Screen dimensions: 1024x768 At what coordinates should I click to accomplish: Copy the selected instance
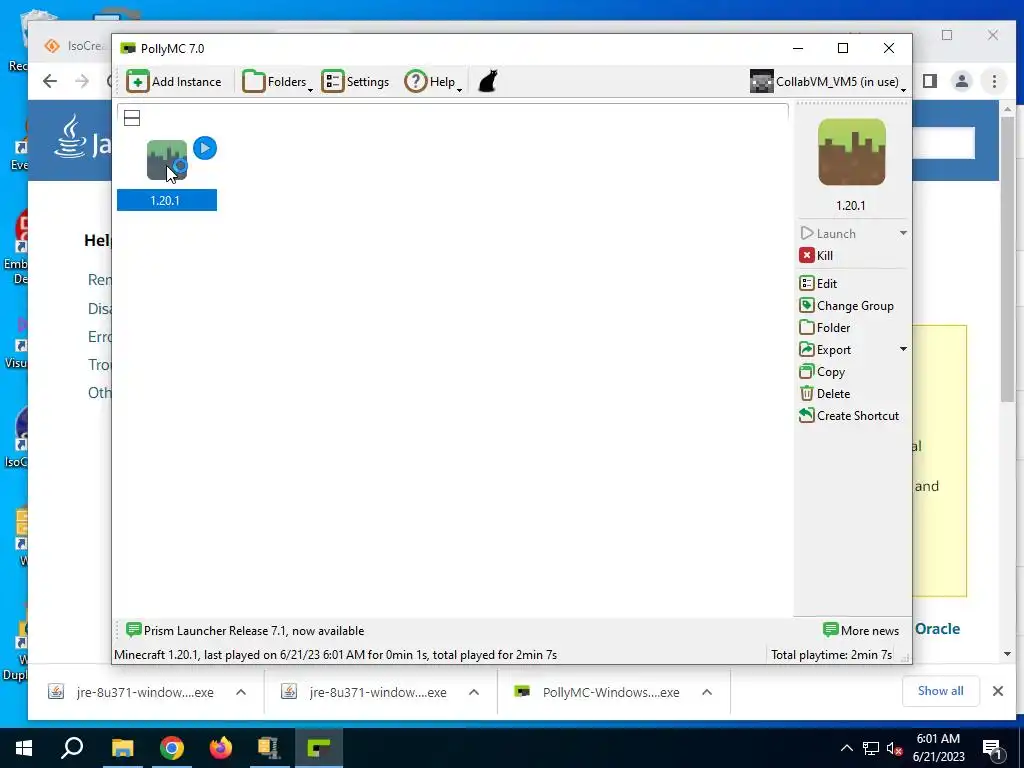(x=822, y=372)
